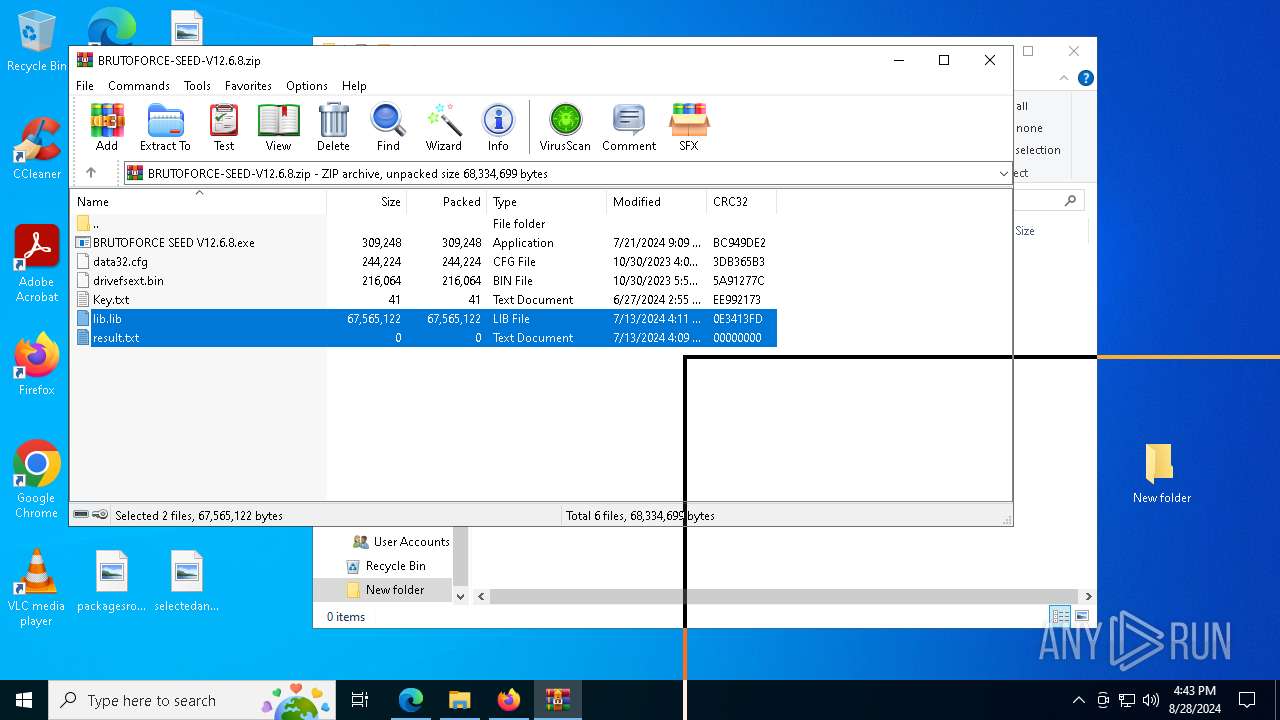Switch Explorer to details view icon

[1060, 616]
